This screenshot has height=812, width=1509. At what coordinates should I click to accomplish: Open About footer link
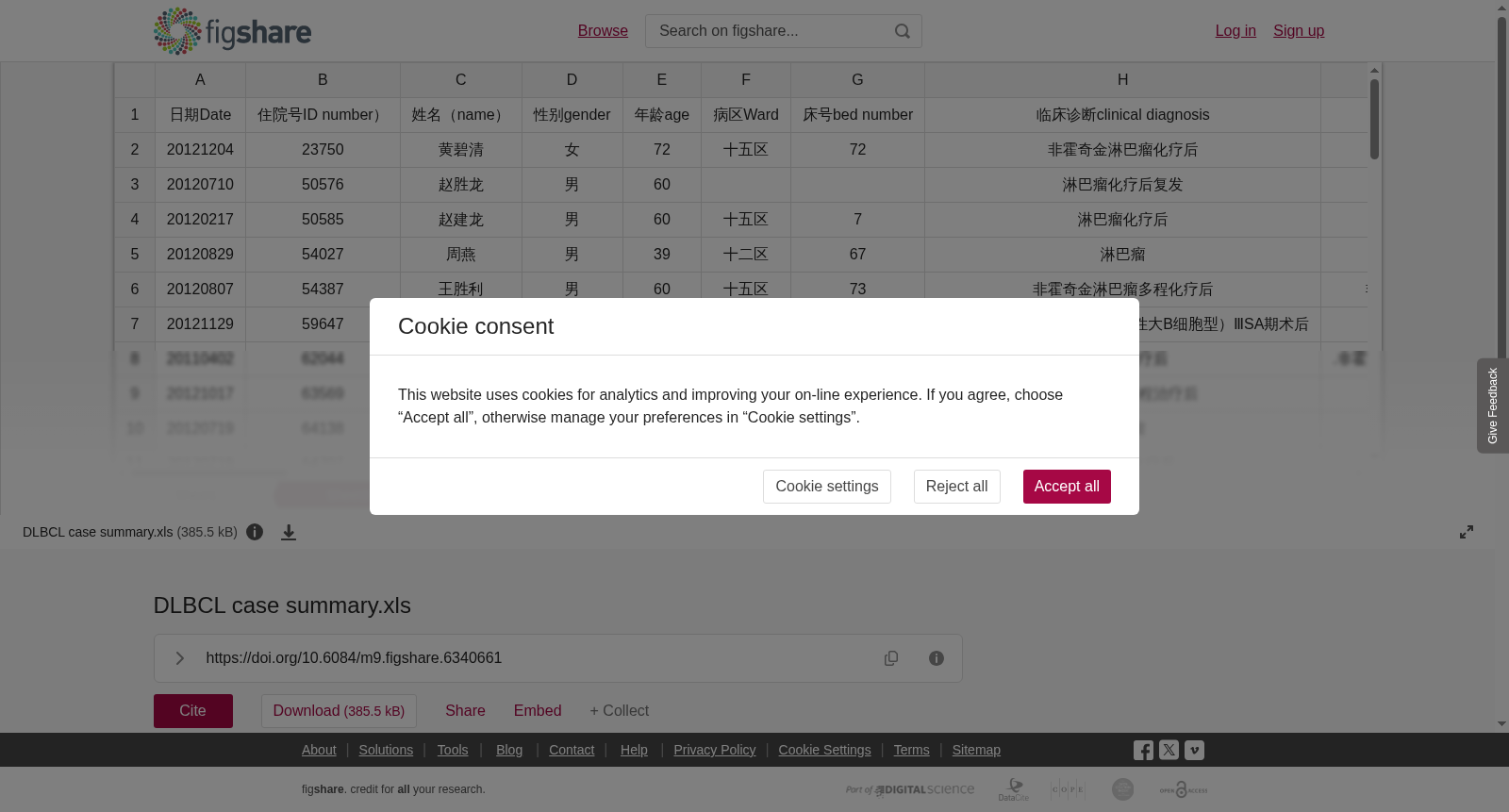pos(319,750)
